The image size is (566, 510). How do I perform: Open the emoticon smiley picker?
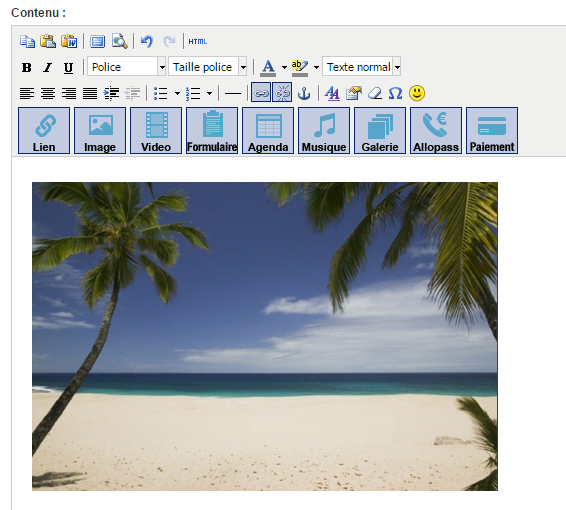(x=417, y=93)
